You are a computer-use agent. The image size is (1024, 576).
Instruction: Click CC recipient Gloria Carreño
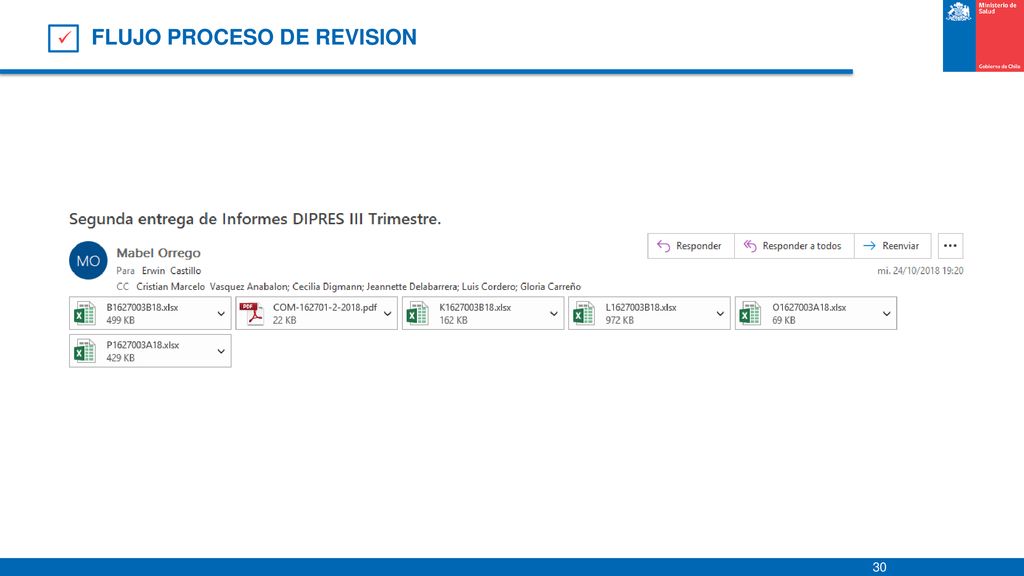[x=551, y=287]
